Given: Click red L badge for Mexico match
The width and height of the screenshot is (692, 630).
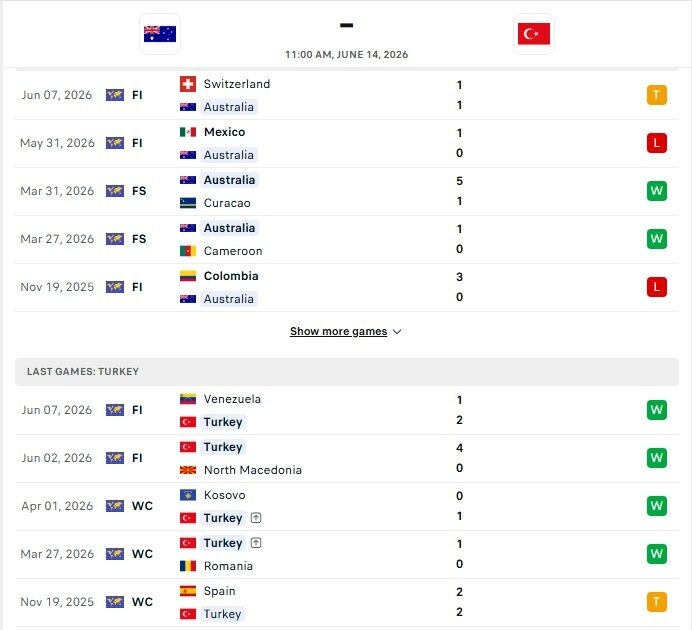Looking at the screenshot, I should (656, 143).
